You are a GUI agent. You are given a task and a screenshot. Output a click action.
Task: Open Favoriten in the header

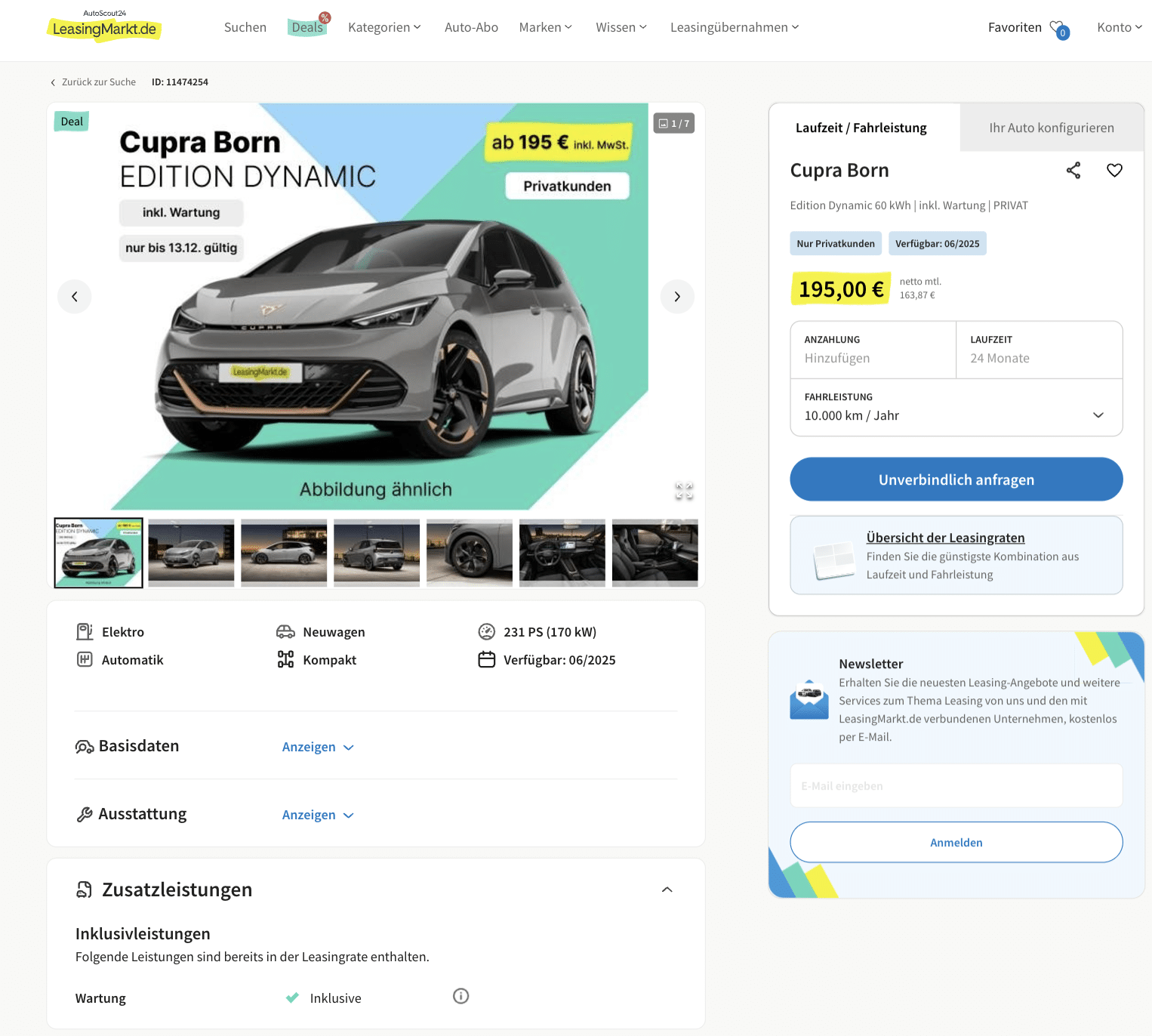(1015, 27)
